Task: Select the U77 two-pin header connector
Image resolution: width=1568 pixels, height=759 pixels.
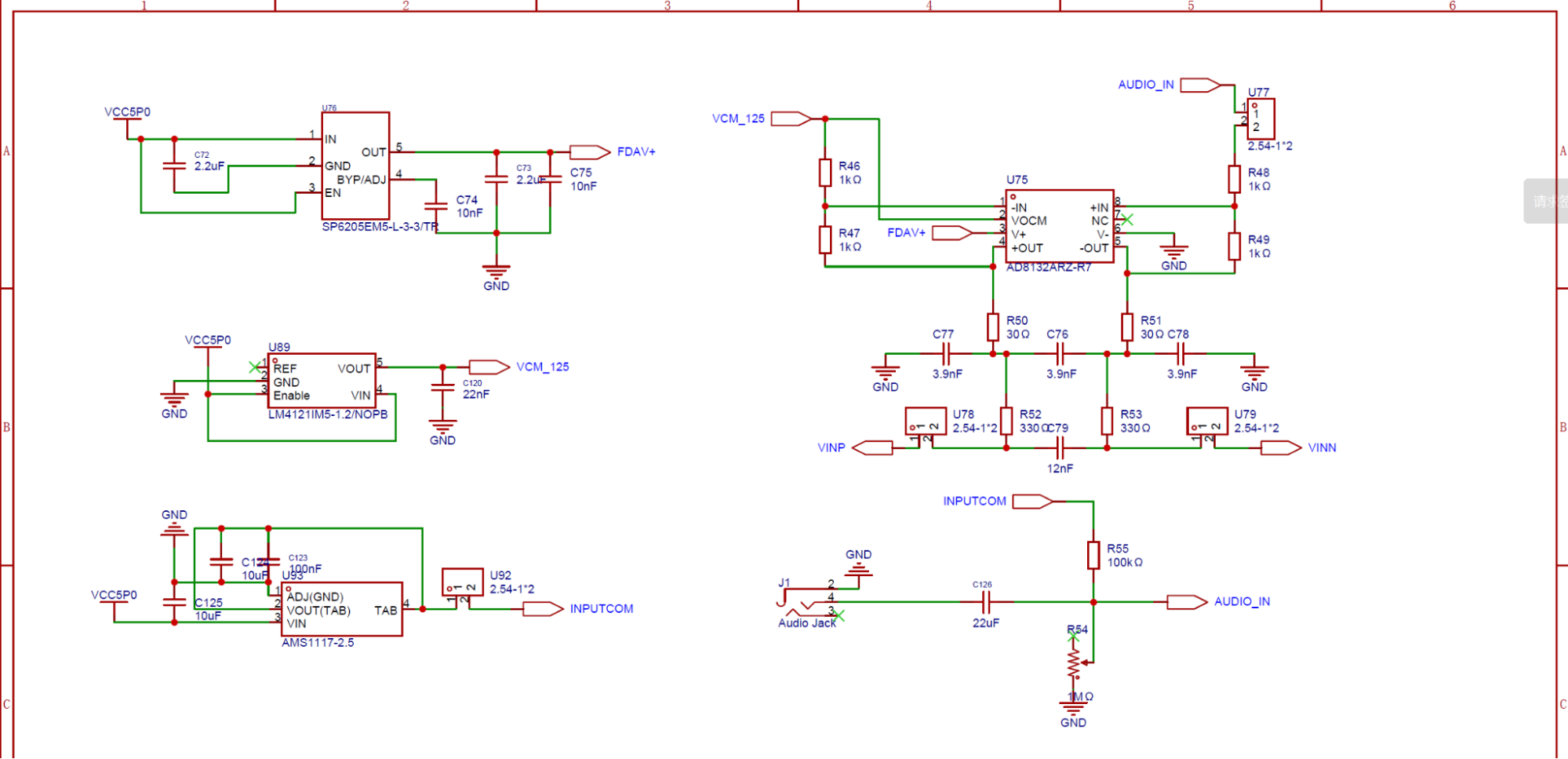Action: pyautogui.click(x=1261, y=119)
